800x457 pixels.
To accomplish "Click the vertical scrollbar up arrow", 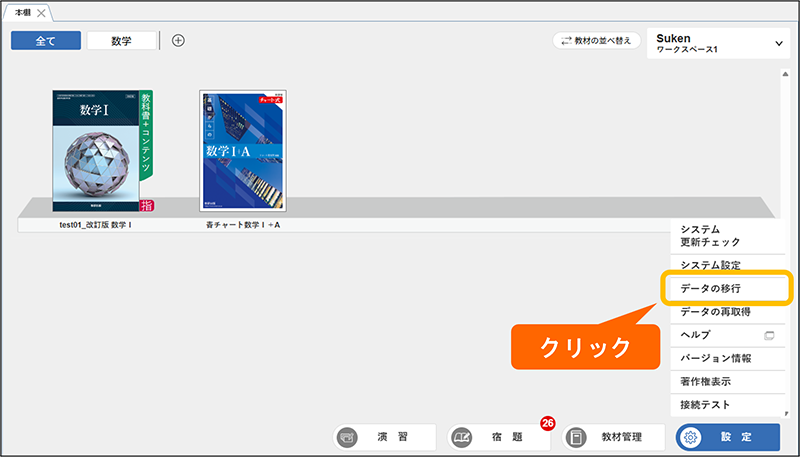I will pyautogui.click(x=785, y=74).
